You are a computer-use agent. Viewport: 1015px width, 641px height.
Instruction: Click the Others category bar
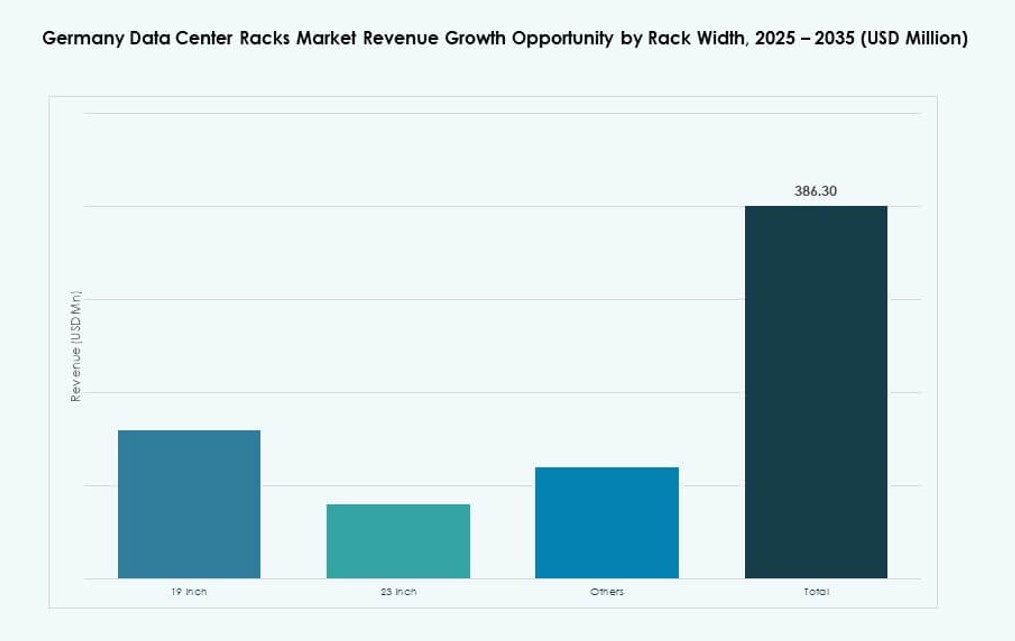(x=606, y=522)
